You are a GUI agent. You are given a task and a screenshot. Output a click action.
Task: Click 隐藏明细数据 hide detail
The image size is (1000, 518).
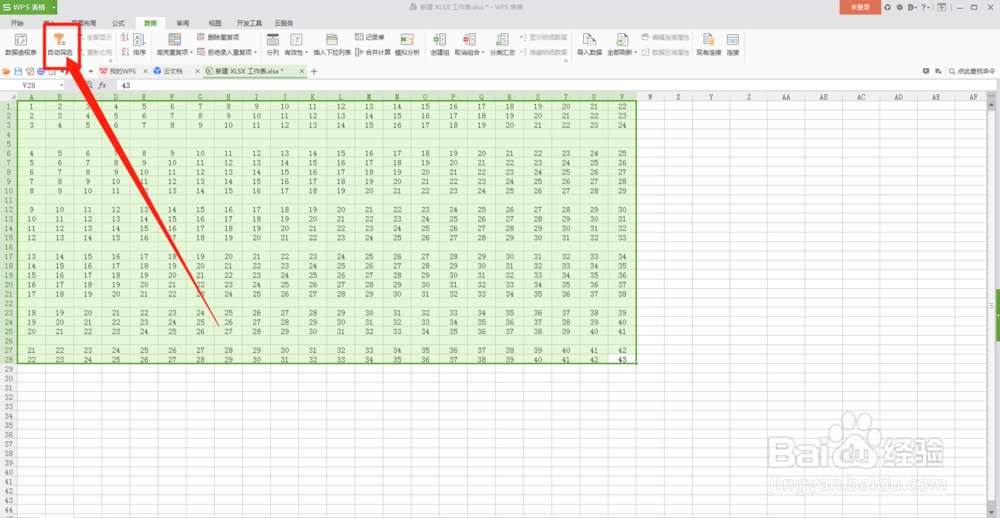tap(543, 52)
